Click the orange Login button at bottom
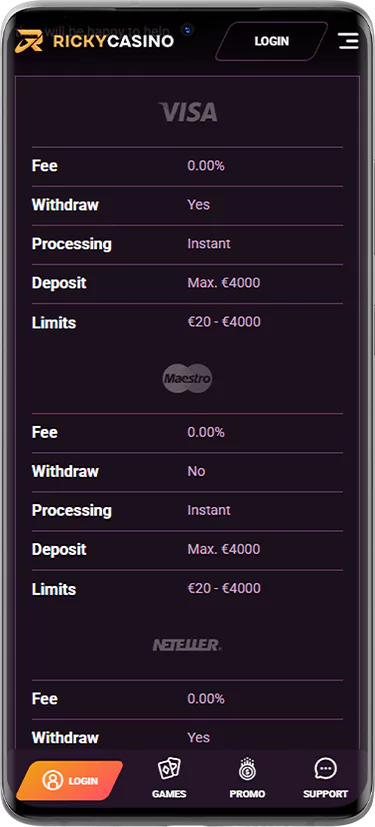 click(70, 781)
